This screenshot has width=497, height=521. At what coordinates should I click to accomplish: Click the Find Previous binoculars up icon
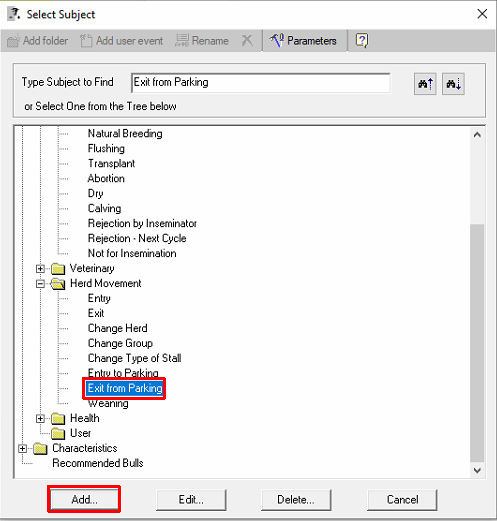click(x=425, y=84)
